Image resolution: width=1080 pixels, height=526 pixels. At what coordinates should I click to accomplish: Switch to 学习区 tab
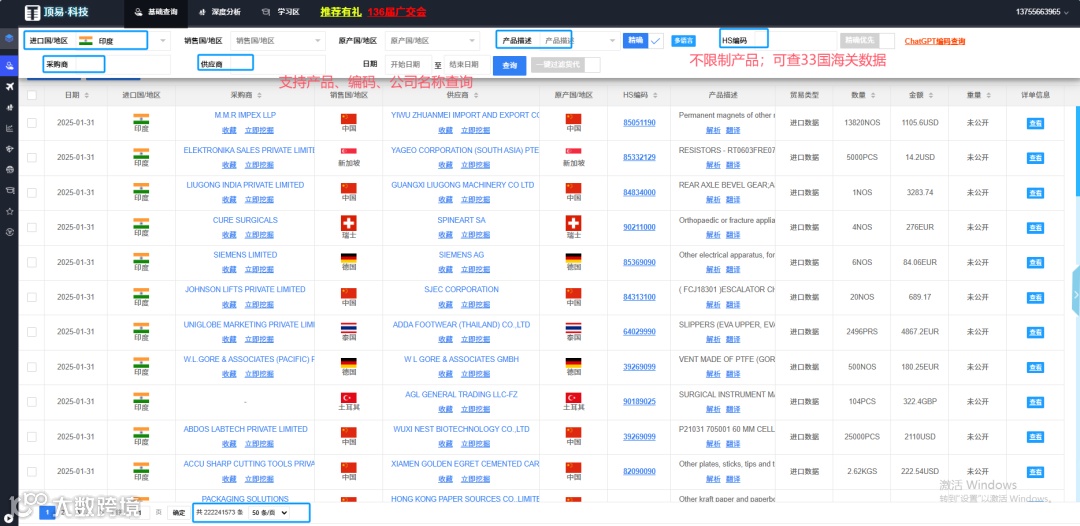(280, 12)
